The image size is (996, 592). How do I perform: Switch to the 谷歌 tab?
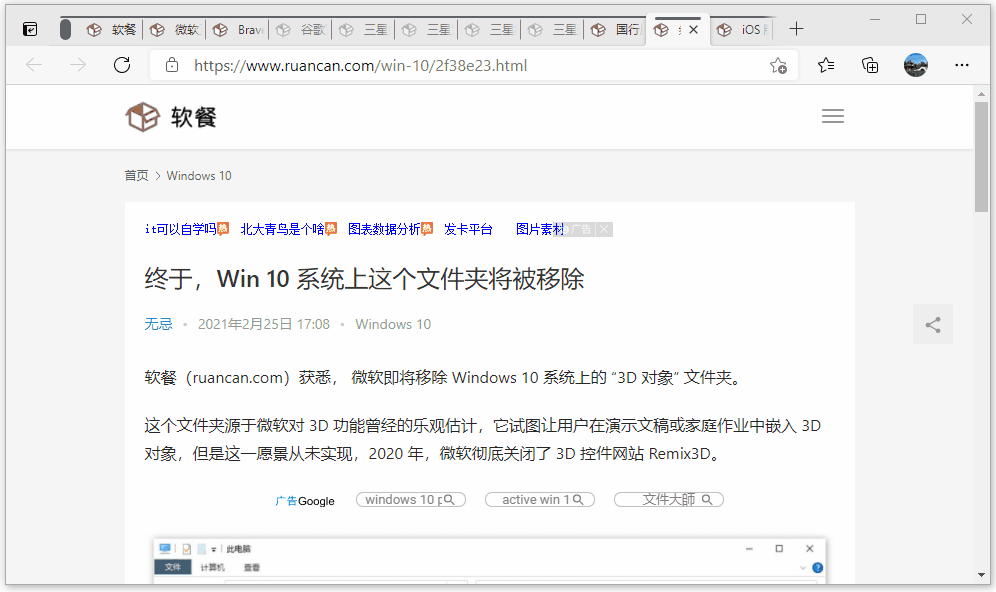(x=300, y=30)
